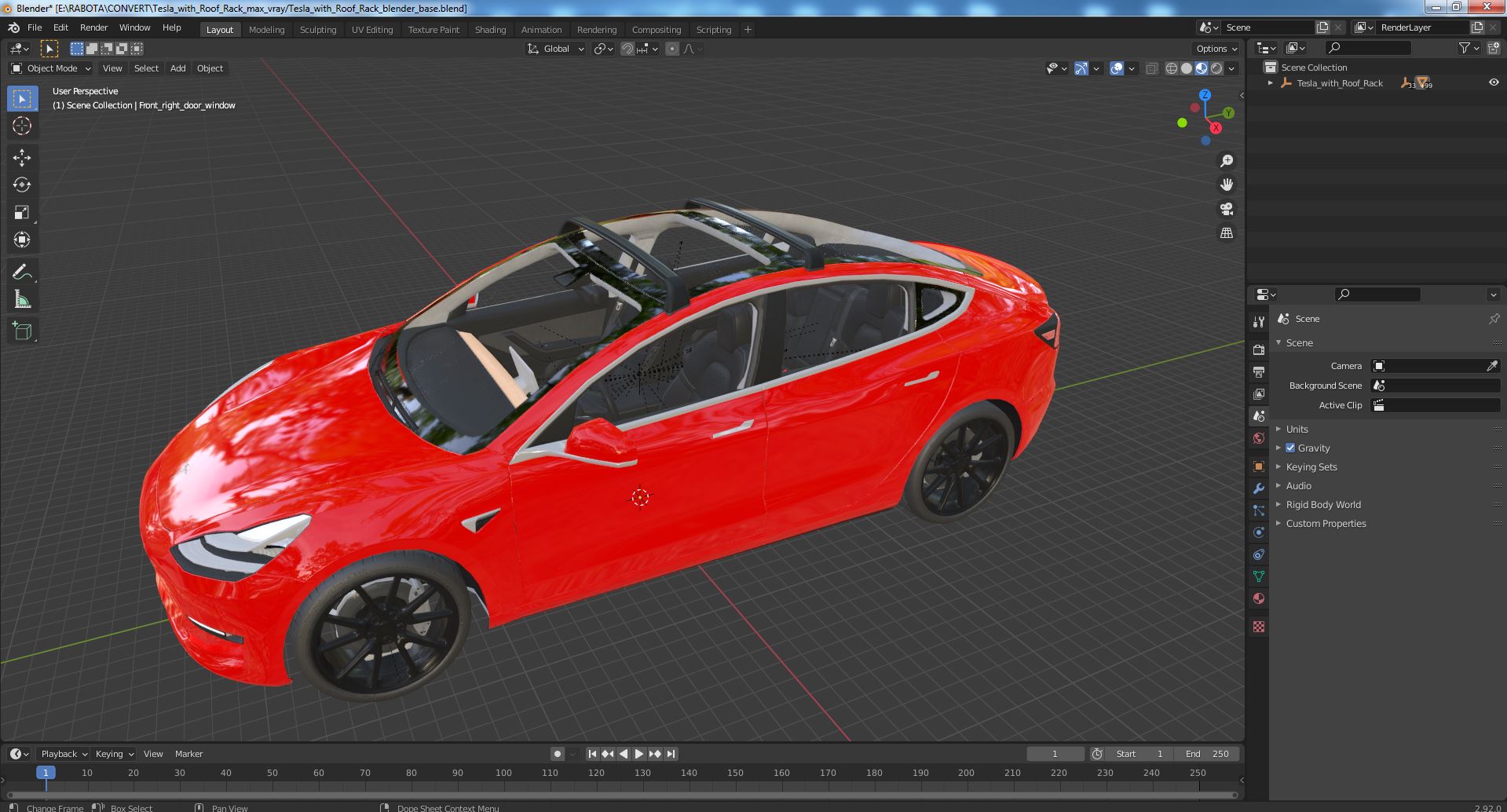Toggle X-ray display

pos(1151,68)
